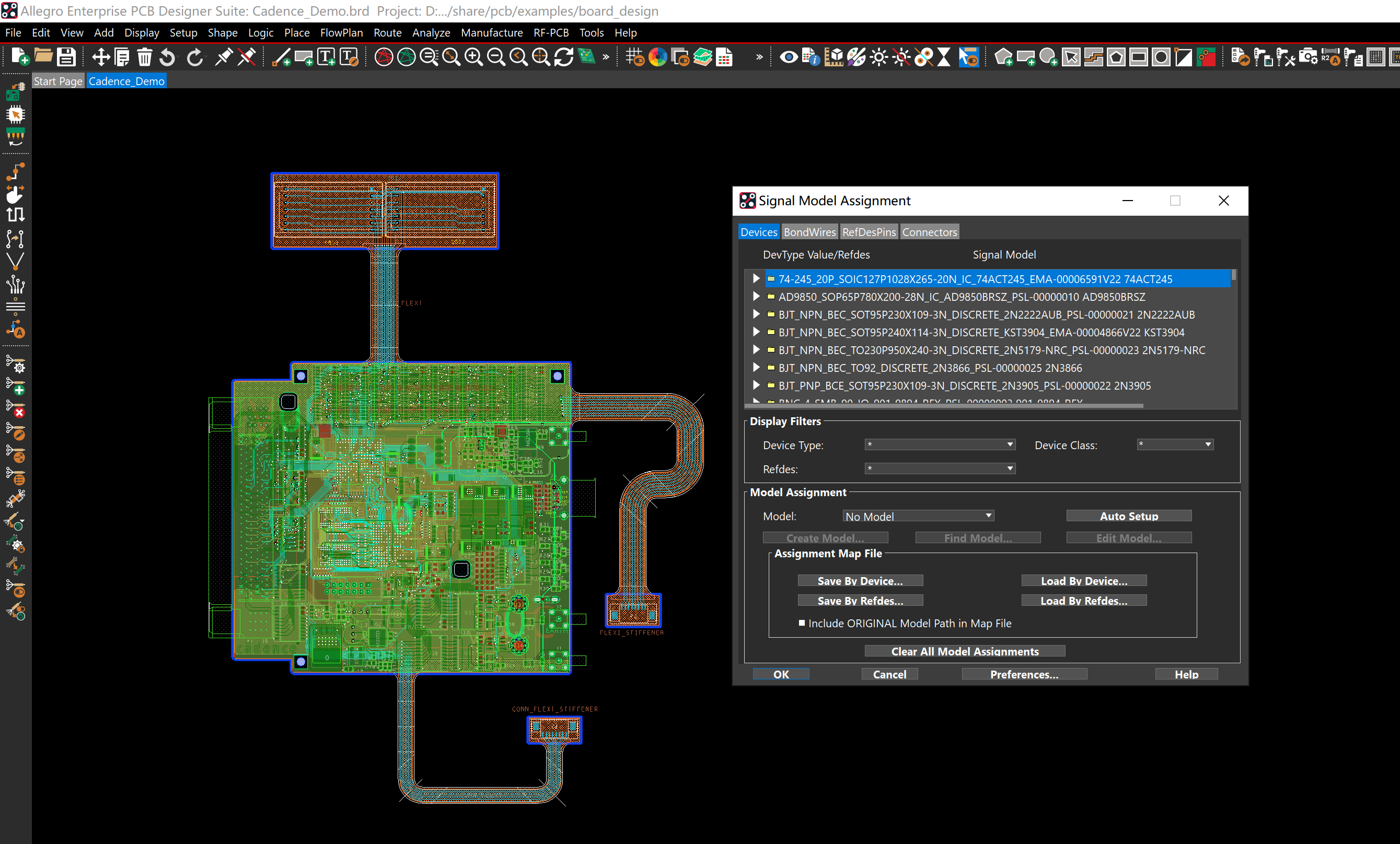Click the Shape Add polygon icon

(1004, 57)
